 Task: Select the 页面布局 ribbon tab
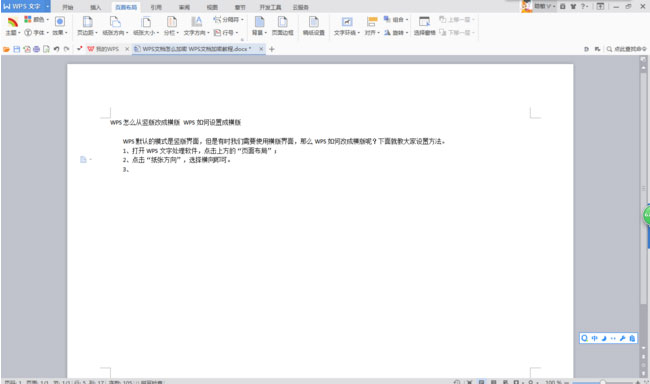point(126,7)
